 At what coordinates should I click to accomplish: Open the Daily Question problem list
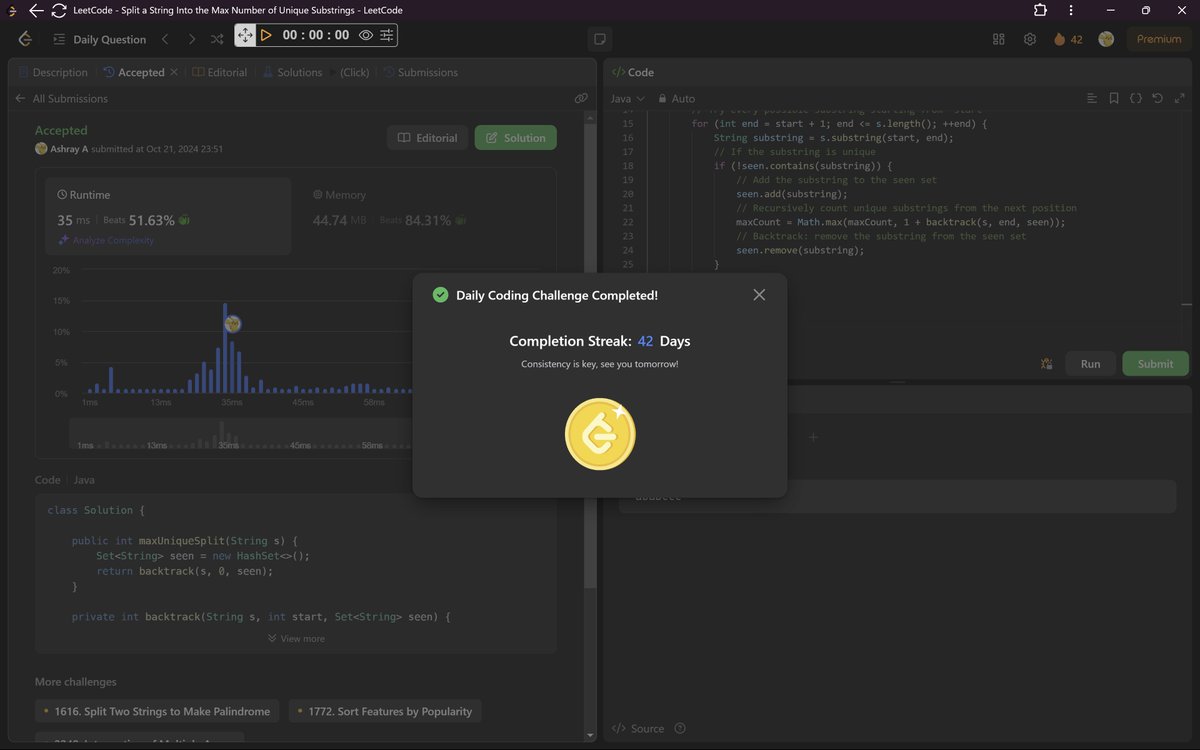[99, 39]
